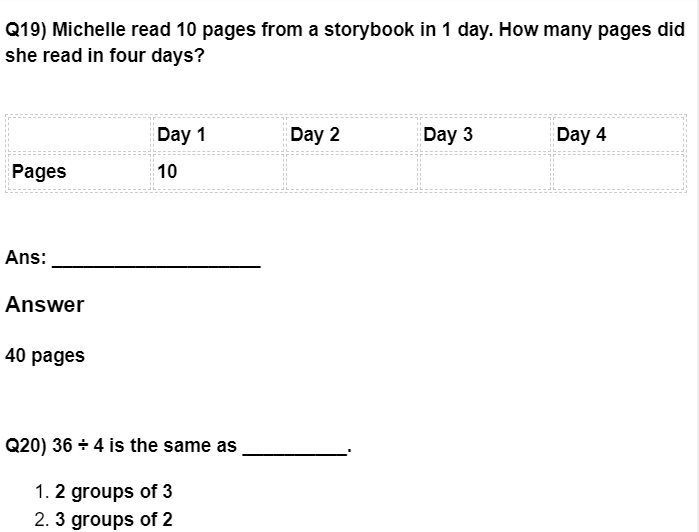Choose option 2 groups of 3
The width and height of the screenshot is (699, 532).
click(113, 491)
